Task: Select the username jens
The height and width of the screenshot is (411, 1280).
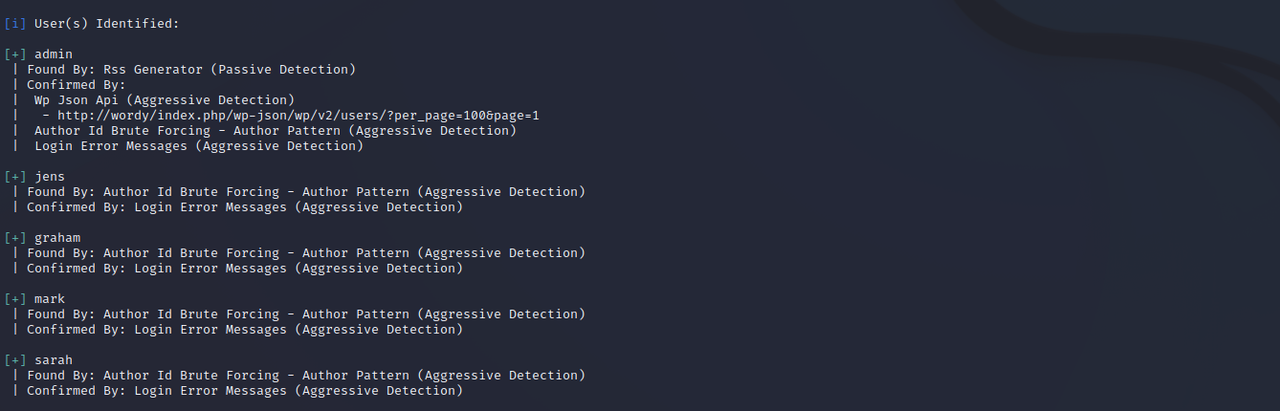Action: pyautogui.click(x=50, y=176)
